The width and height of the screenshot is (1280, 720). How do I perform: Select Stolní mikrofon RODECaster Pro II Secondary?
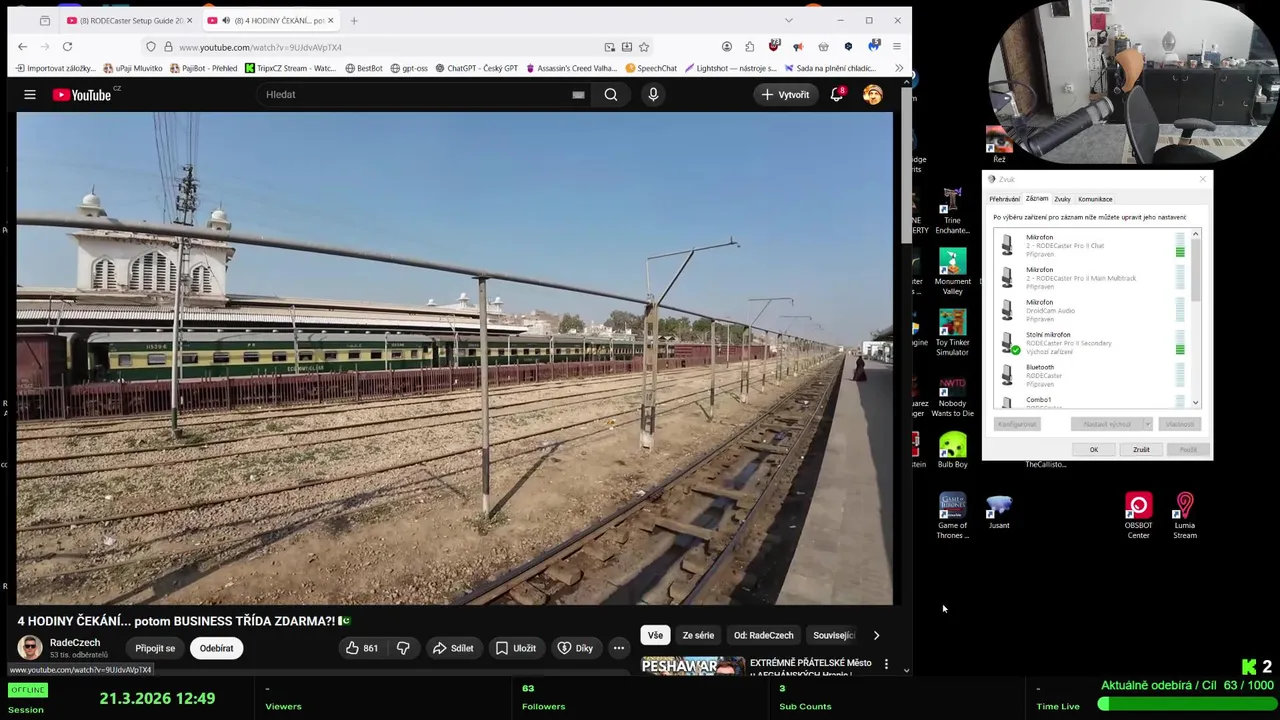pyautogui.click(x=1092, y=343)
